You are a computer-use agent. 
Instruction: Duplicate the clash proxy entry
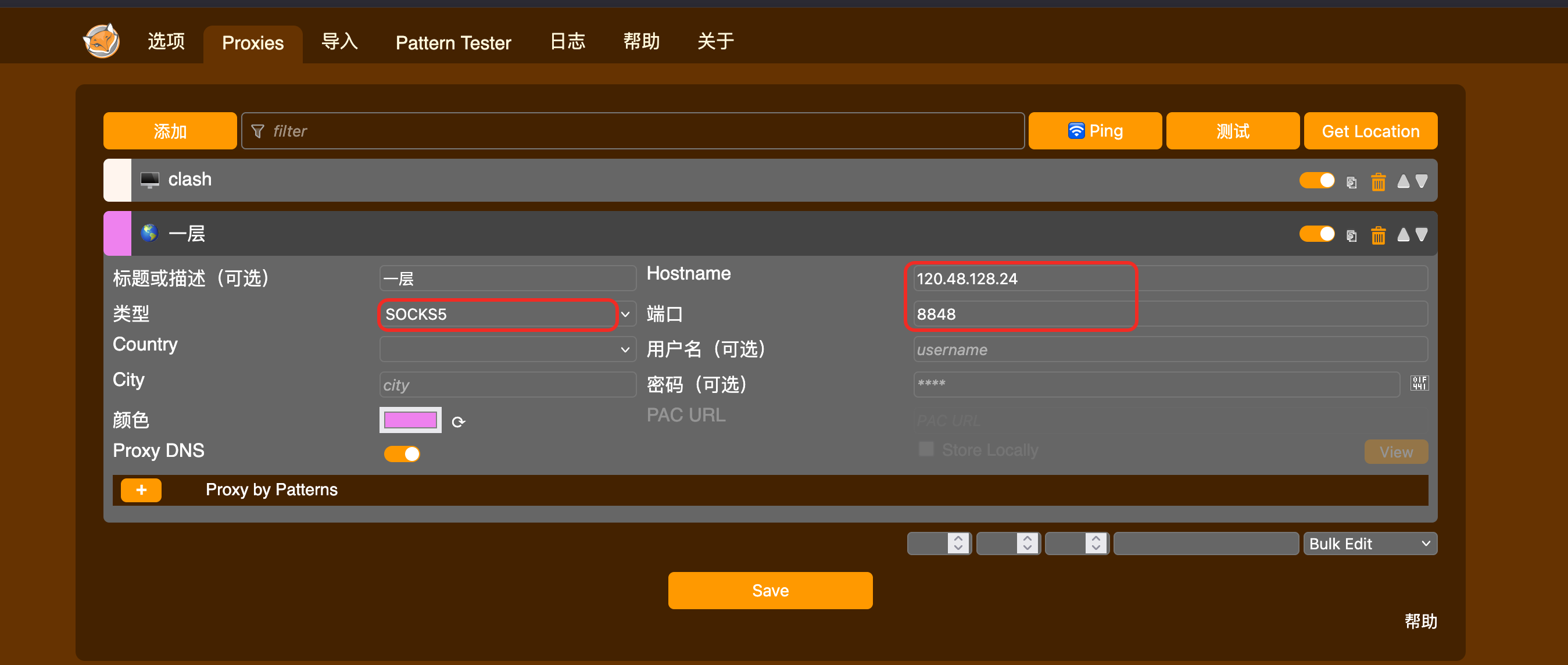pyautogui.click(x=1351, y=182)
